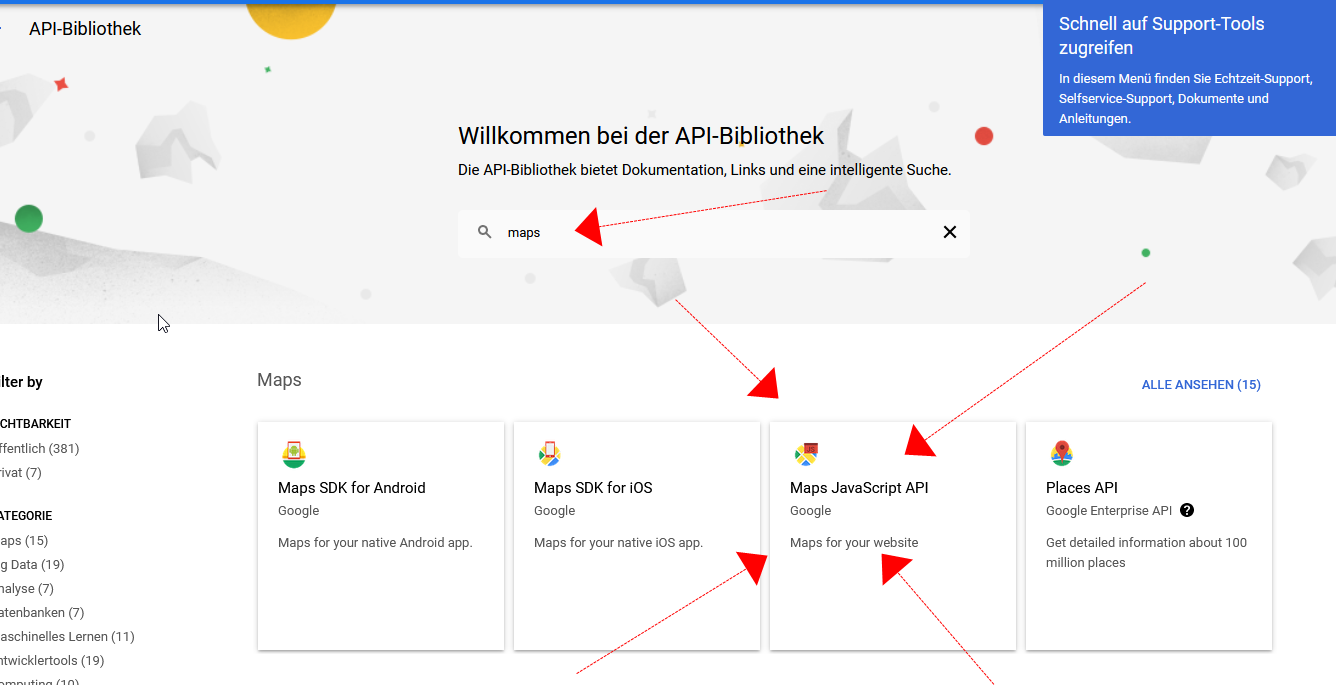Click the Places API pin icon

pyautogui.click(x=1062, y=454)
